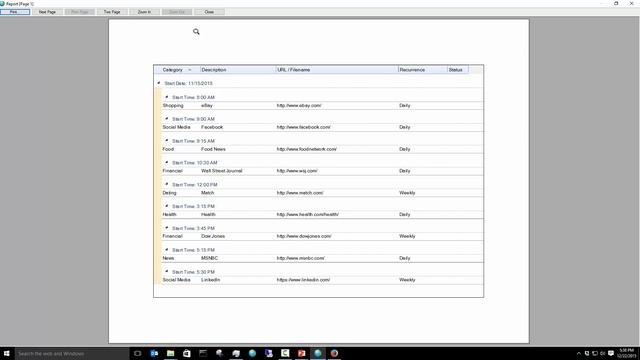Click the Print button in the toolbar

[15, 12]
